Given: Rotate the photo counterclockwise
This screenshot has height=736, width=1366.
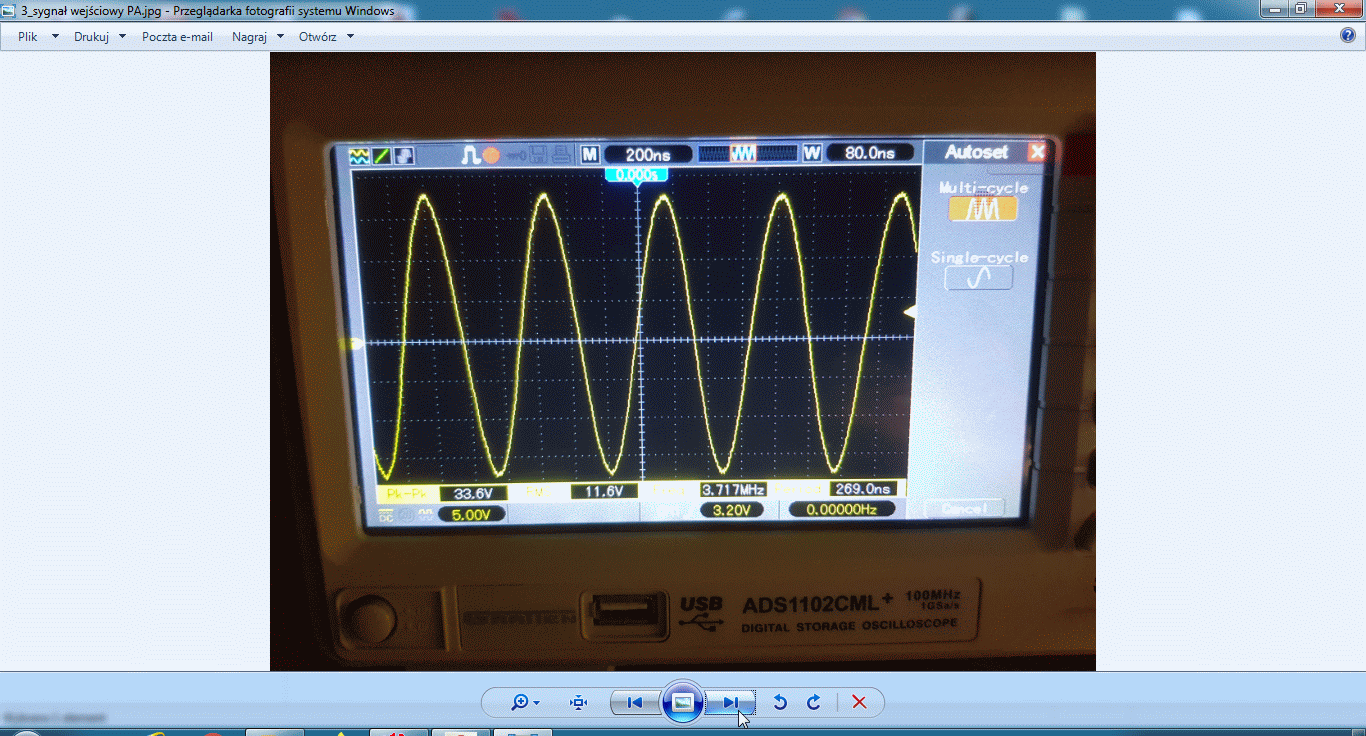Looking at the screenshot, I should coord(780,703).
